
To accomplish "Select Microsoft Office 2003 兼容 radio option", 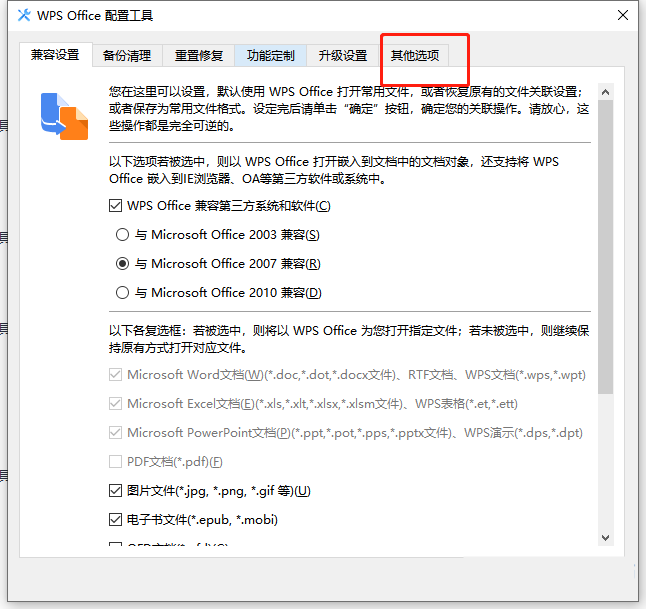I will point(122,234).
